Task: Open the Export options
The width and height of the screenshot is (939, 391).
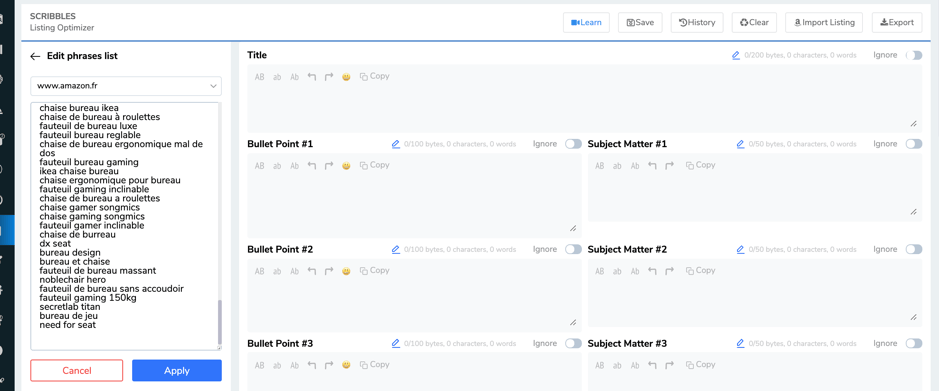Action: (x=897, y=23)
